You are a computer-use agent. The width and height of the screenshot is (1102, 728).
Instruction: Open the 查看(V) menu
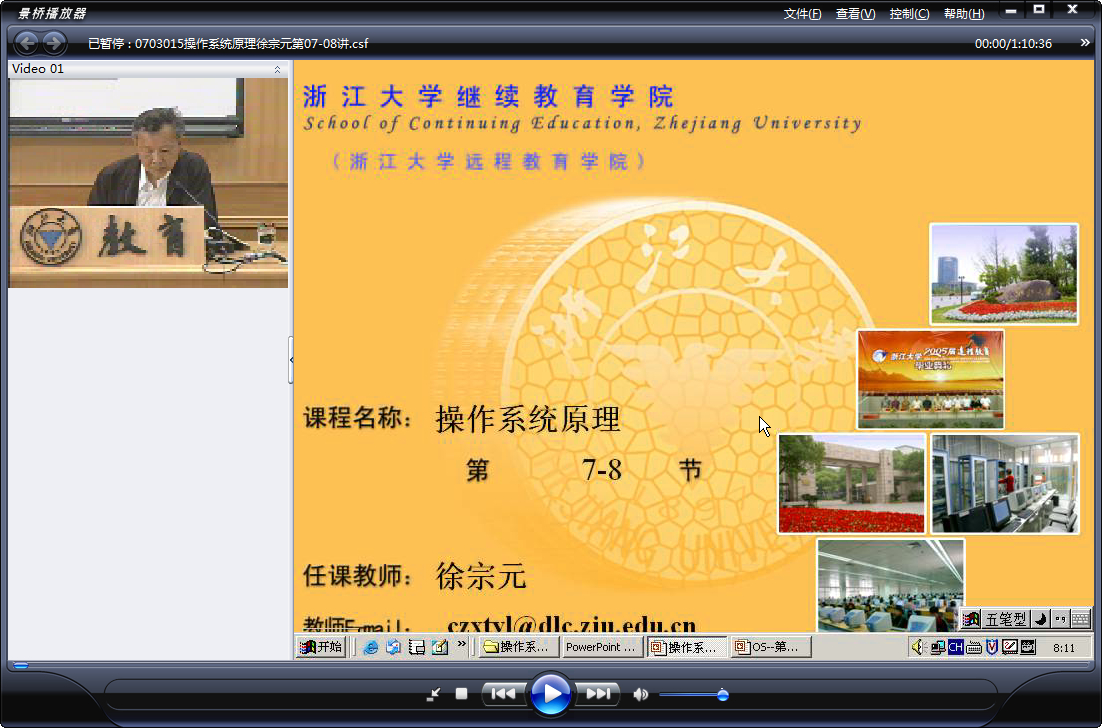point(855,14)
